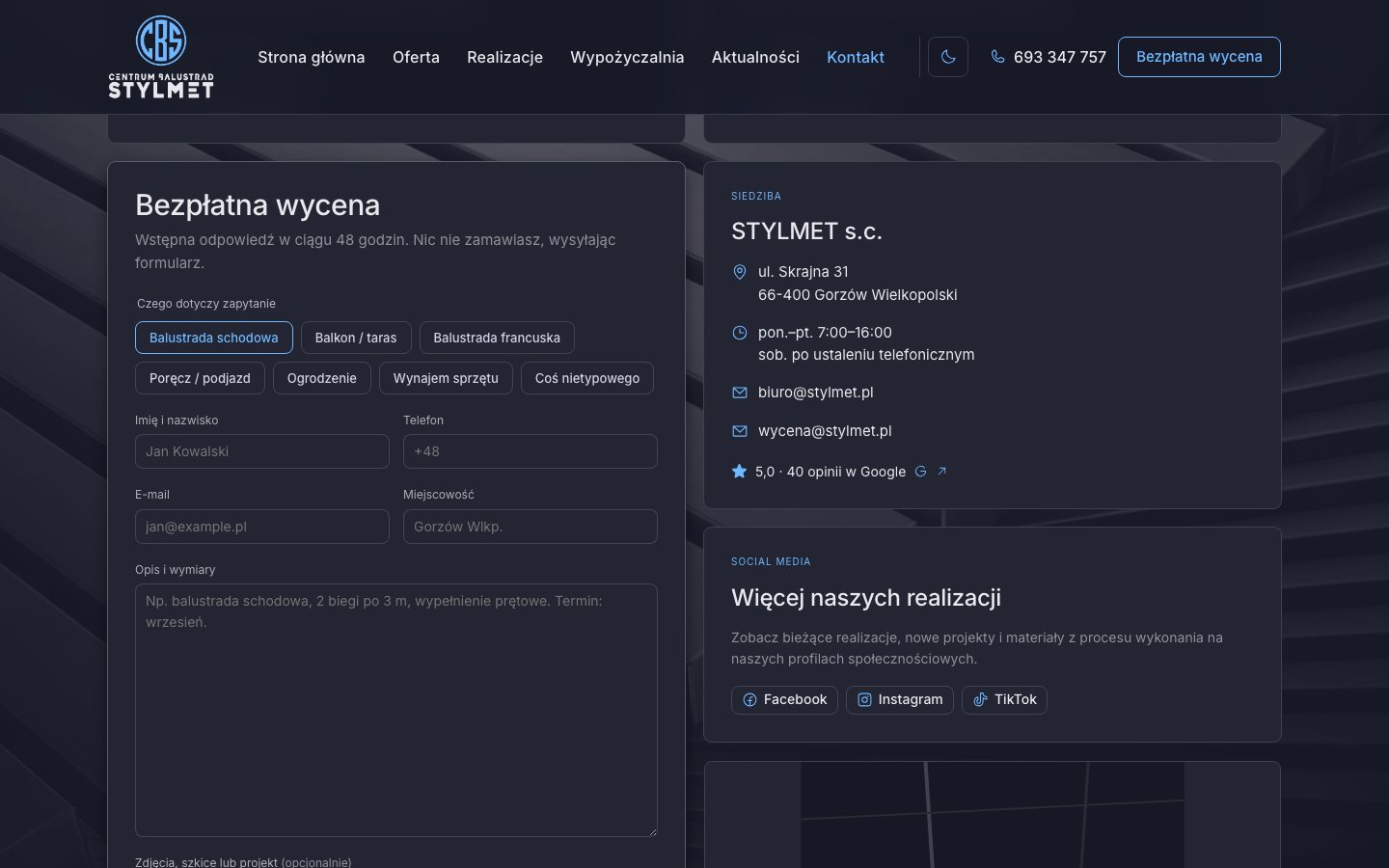Open Google reviews via external arrow icon
Image resolution: width=1389 pixels, height=868 pixels.
[x=942, y=472]
